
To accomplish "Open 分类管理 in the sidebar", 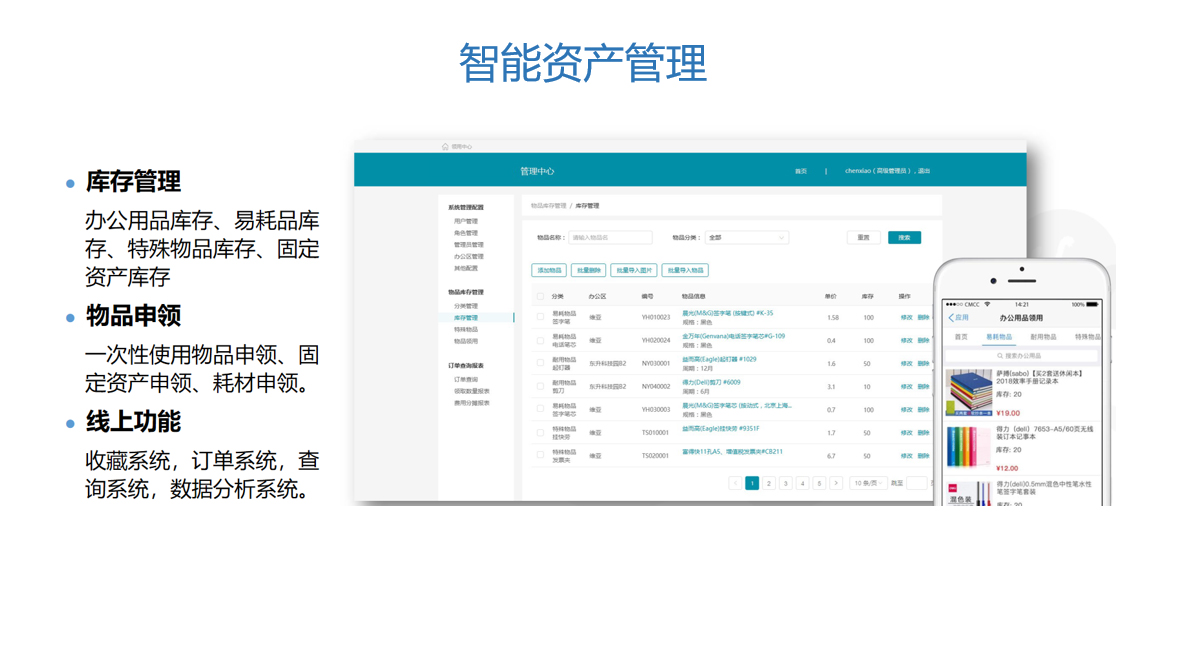I will pyautogui.click(x=466, y=306).
